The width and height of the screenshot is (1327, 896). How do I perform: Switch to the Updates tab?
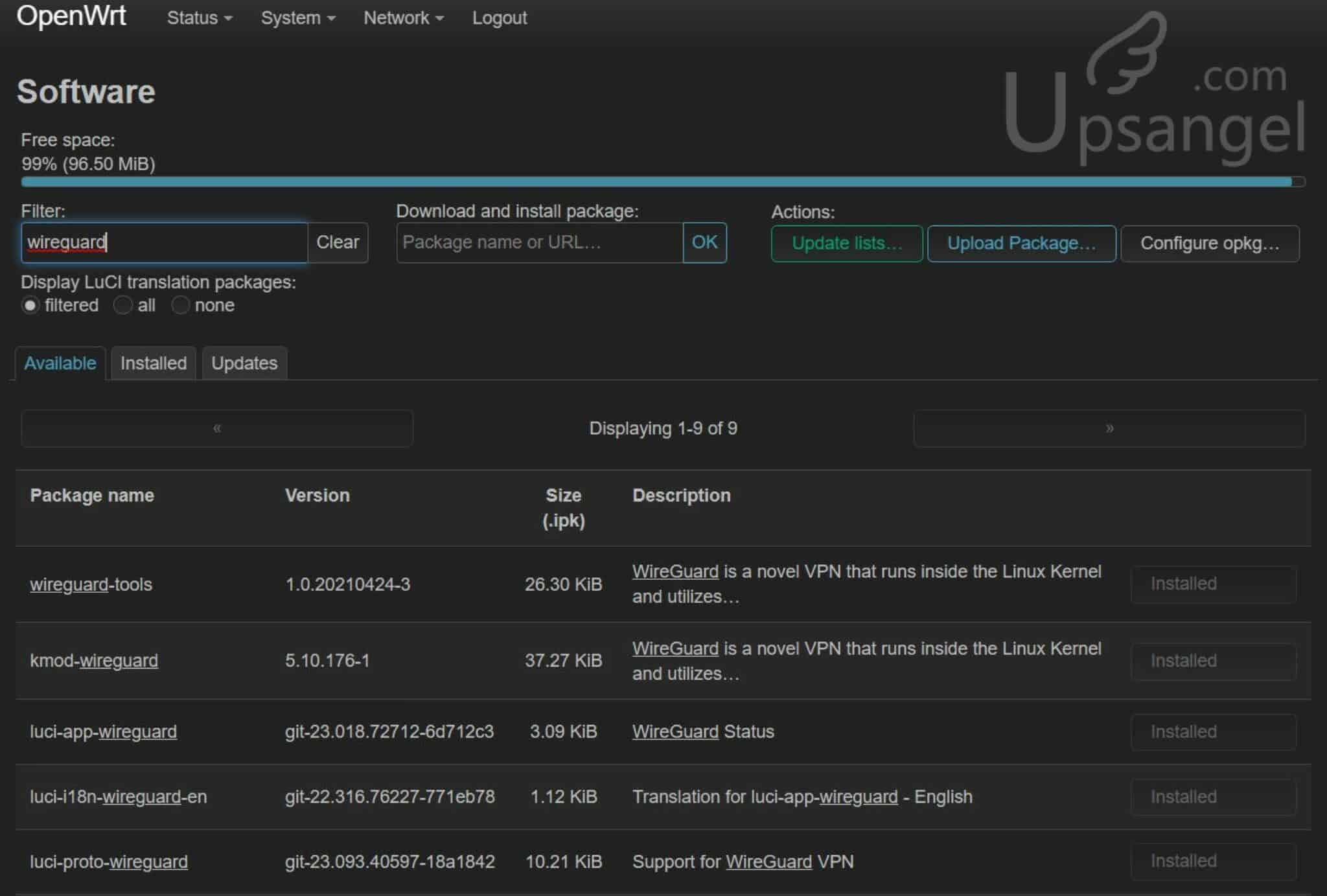244,363
